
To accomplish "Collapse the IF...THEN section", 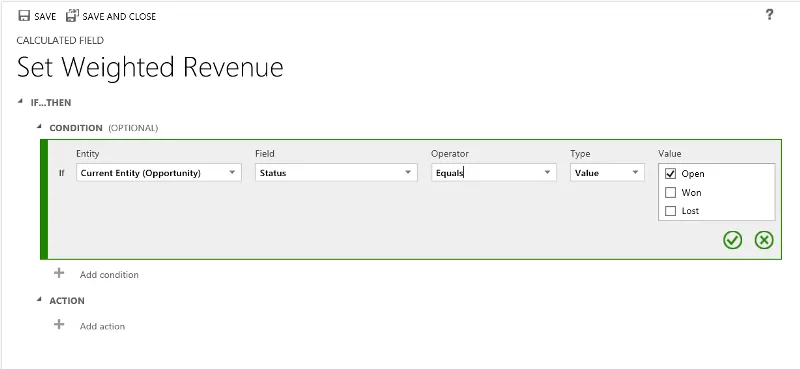I will pos(20,102).
